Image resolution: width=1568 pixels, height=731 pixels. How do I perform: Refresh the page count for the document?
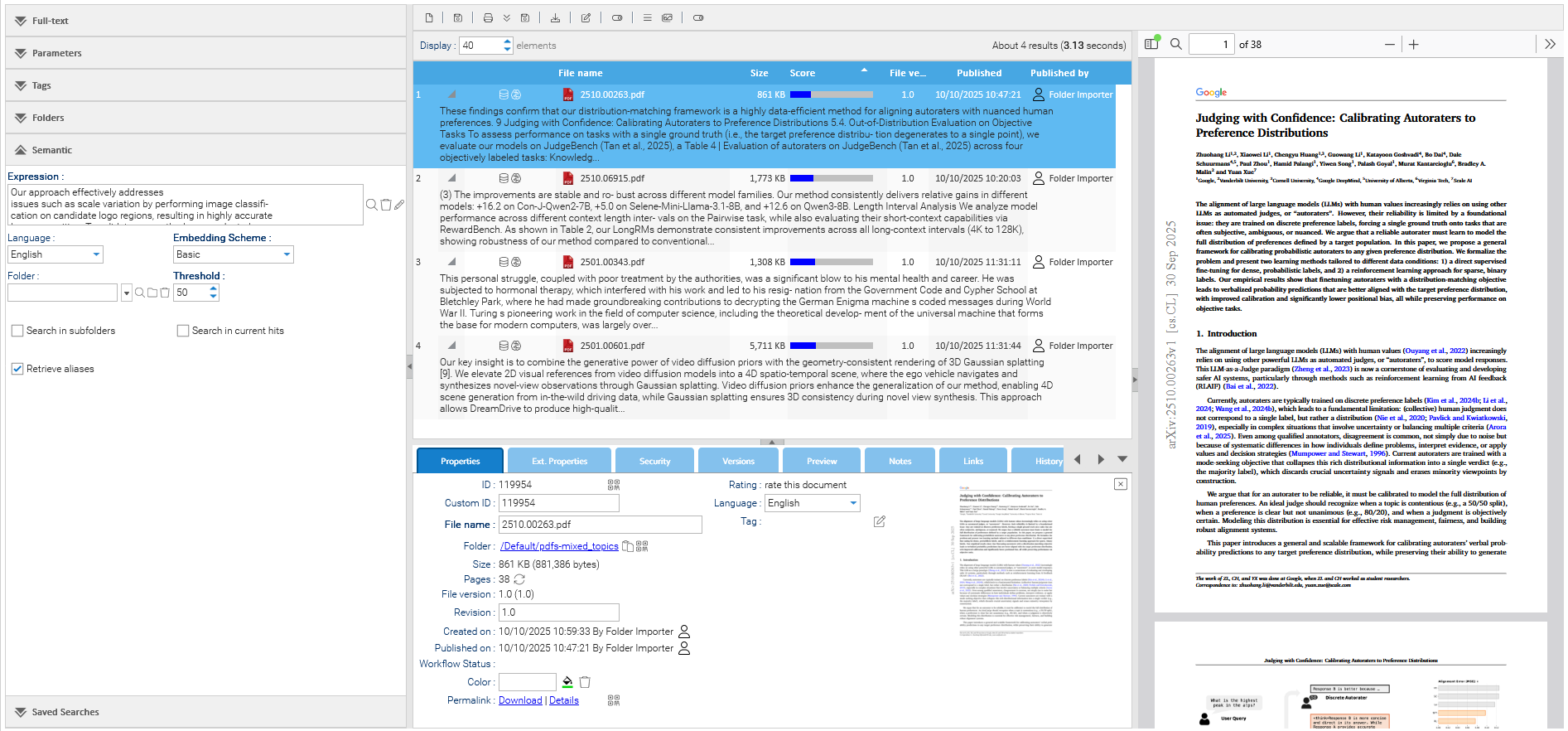(x=519, y=579)
